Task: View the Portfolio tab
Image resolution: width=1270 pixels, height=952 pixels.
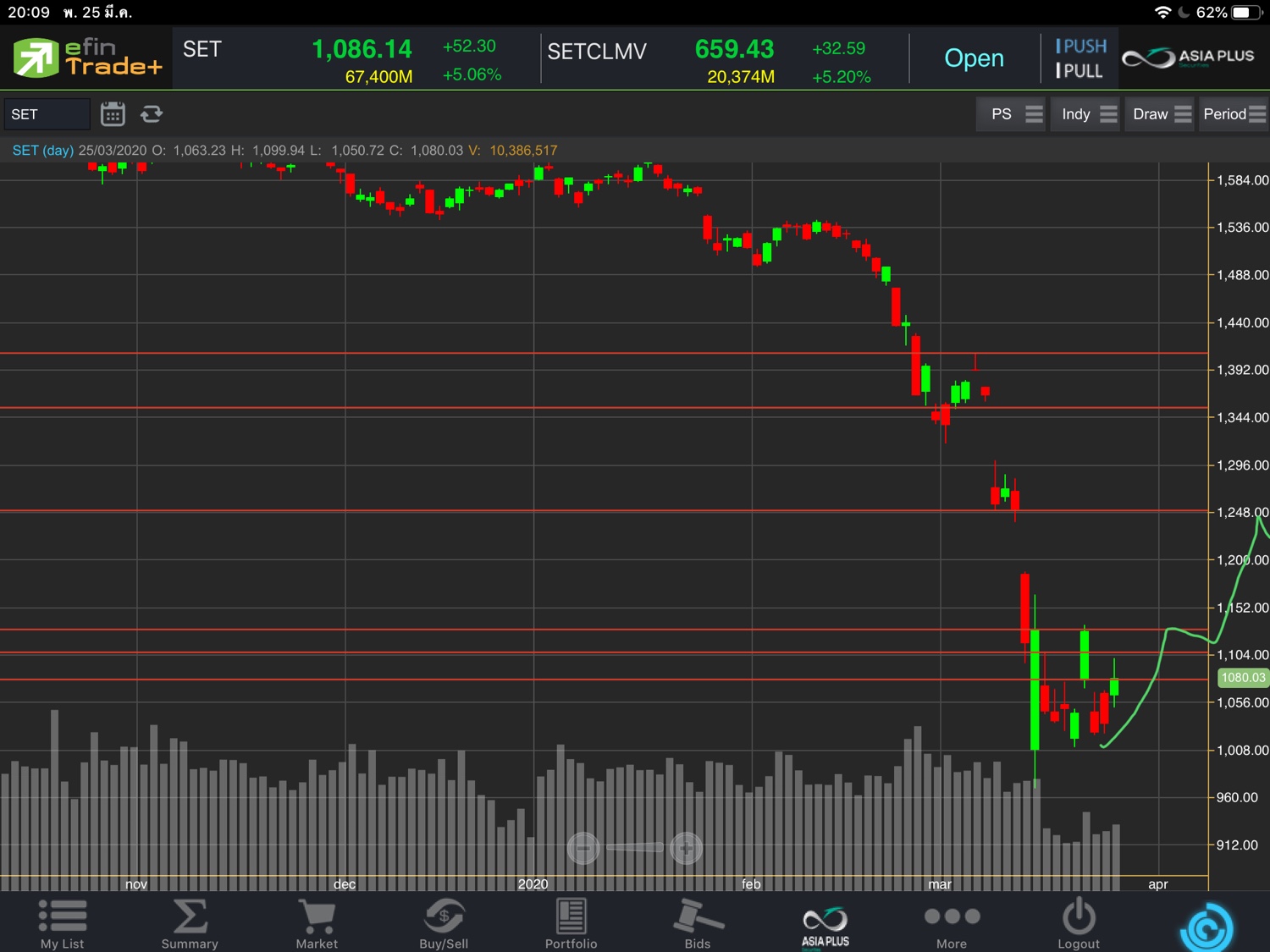Action: (x=571, y=924)
